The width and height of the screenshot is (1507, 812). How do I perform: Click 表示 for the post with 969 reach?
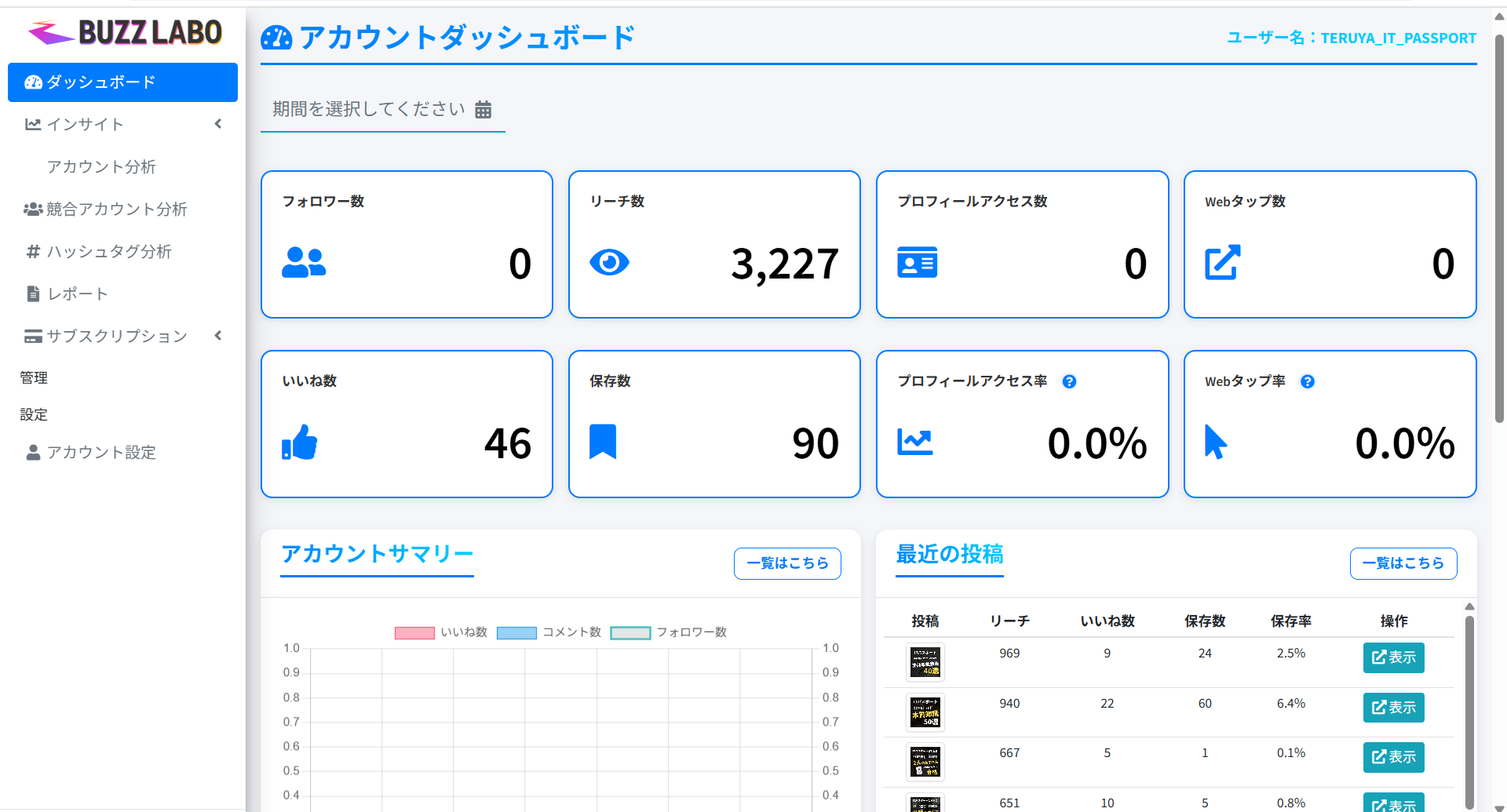1393,657
